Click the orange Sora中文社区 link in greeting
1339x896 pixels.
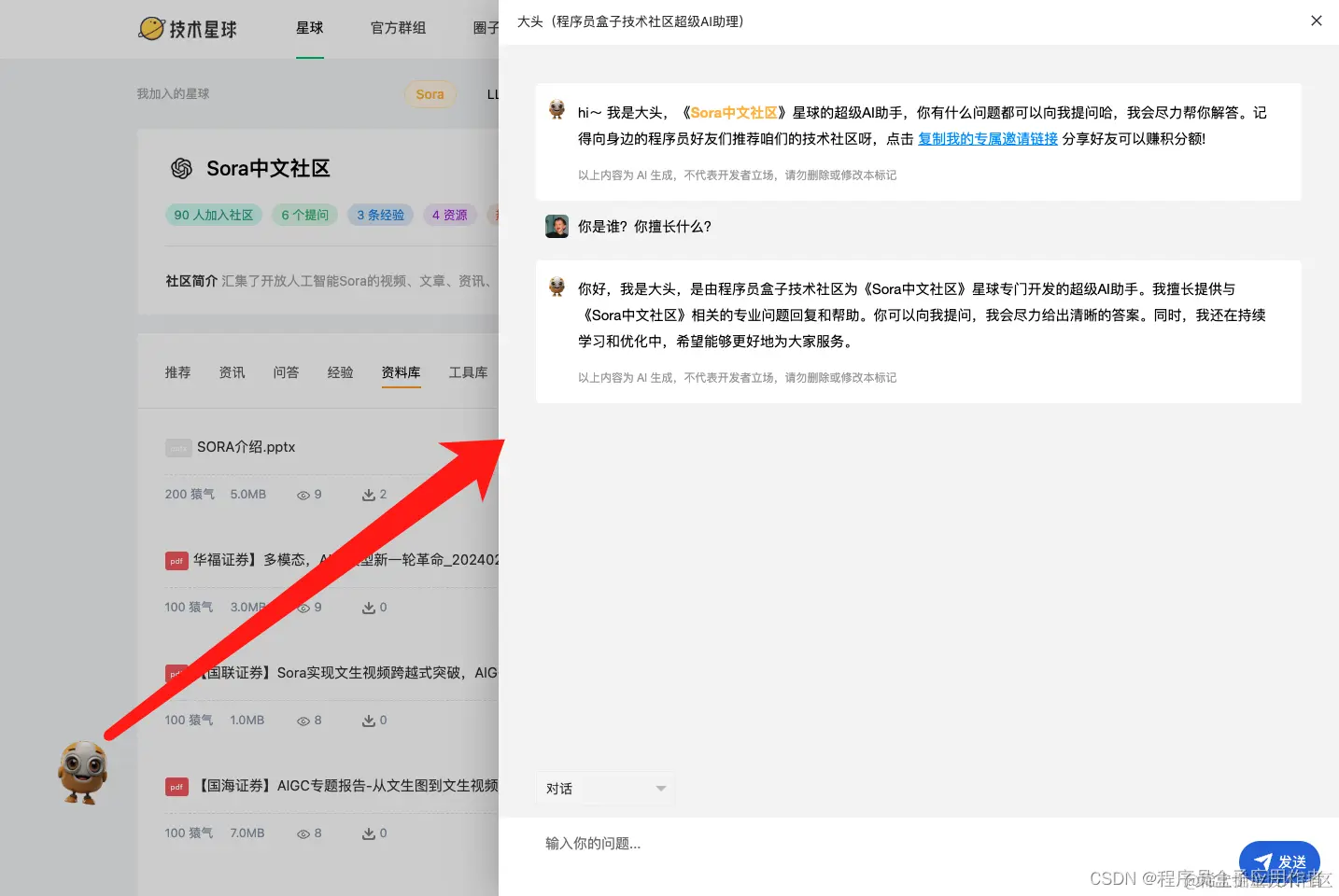tap(734, 113)
